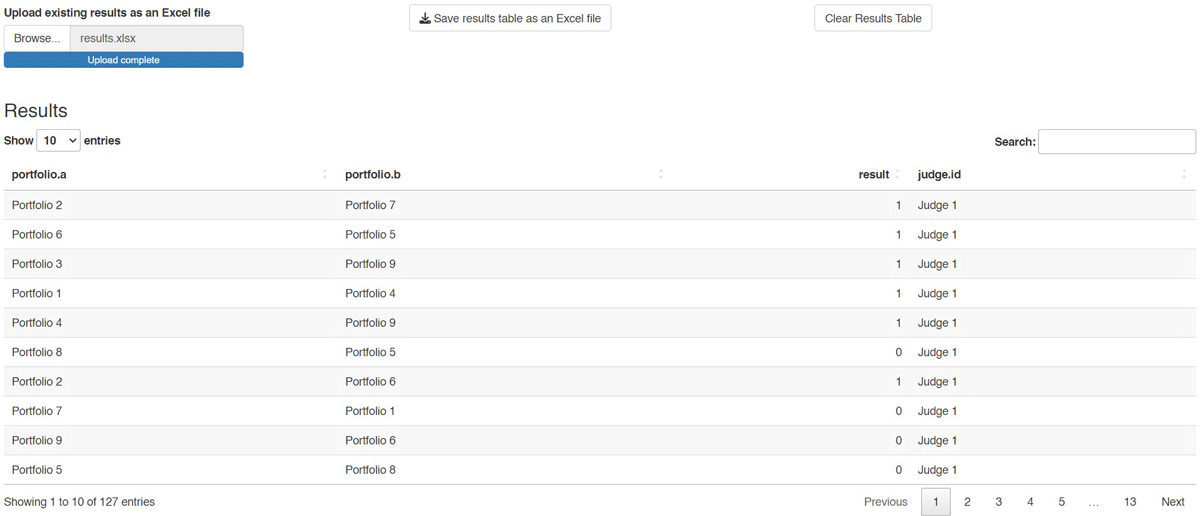Sort by result column sort arrows
This screenshot has height=516, width=1200.
click(897, 175)
